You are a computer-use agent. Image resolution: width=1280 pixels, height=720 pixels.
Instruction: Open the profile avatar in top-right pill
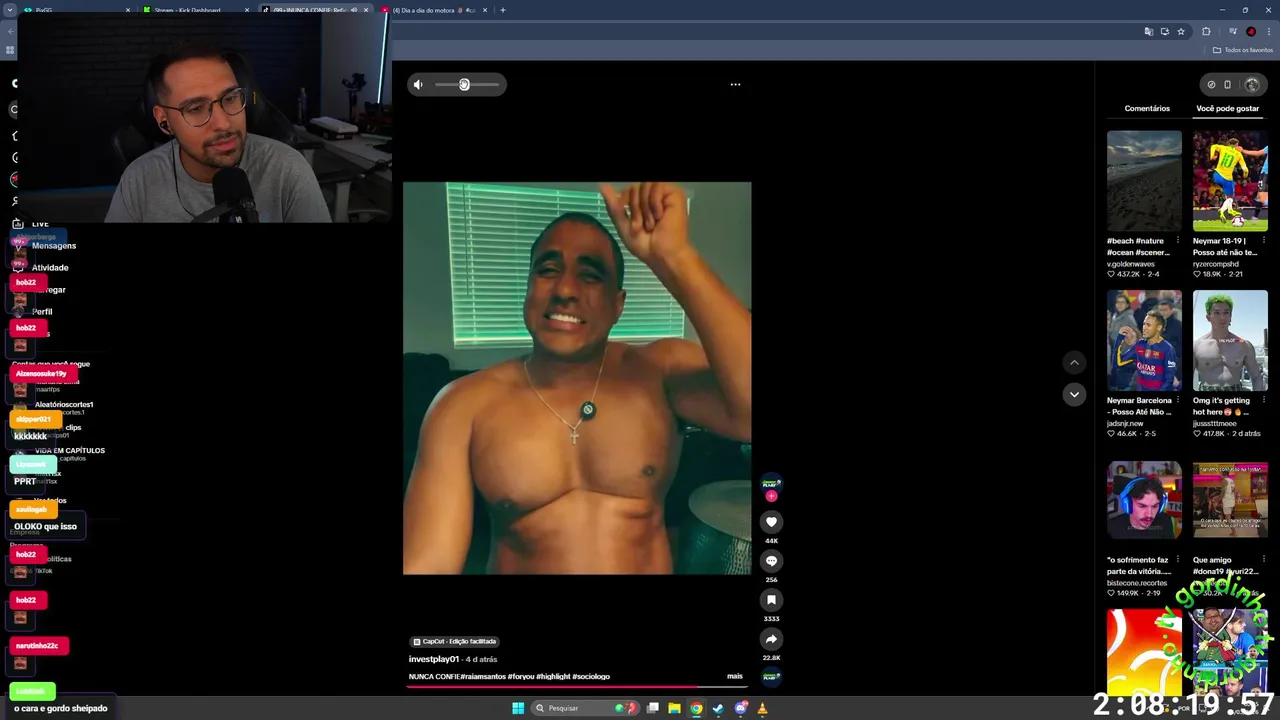[x=1252, y=85]
